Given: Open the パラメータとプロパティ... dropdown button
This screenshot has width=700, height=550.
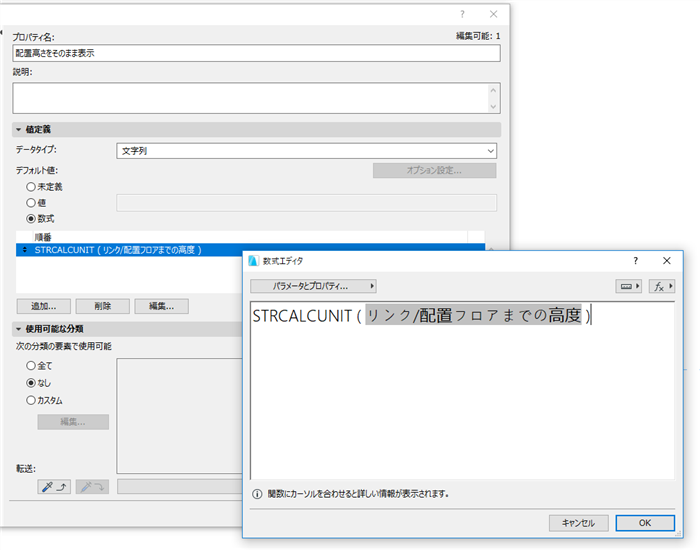Looking at the screenshot, I should pyautogui.click(x=313, y=286).
